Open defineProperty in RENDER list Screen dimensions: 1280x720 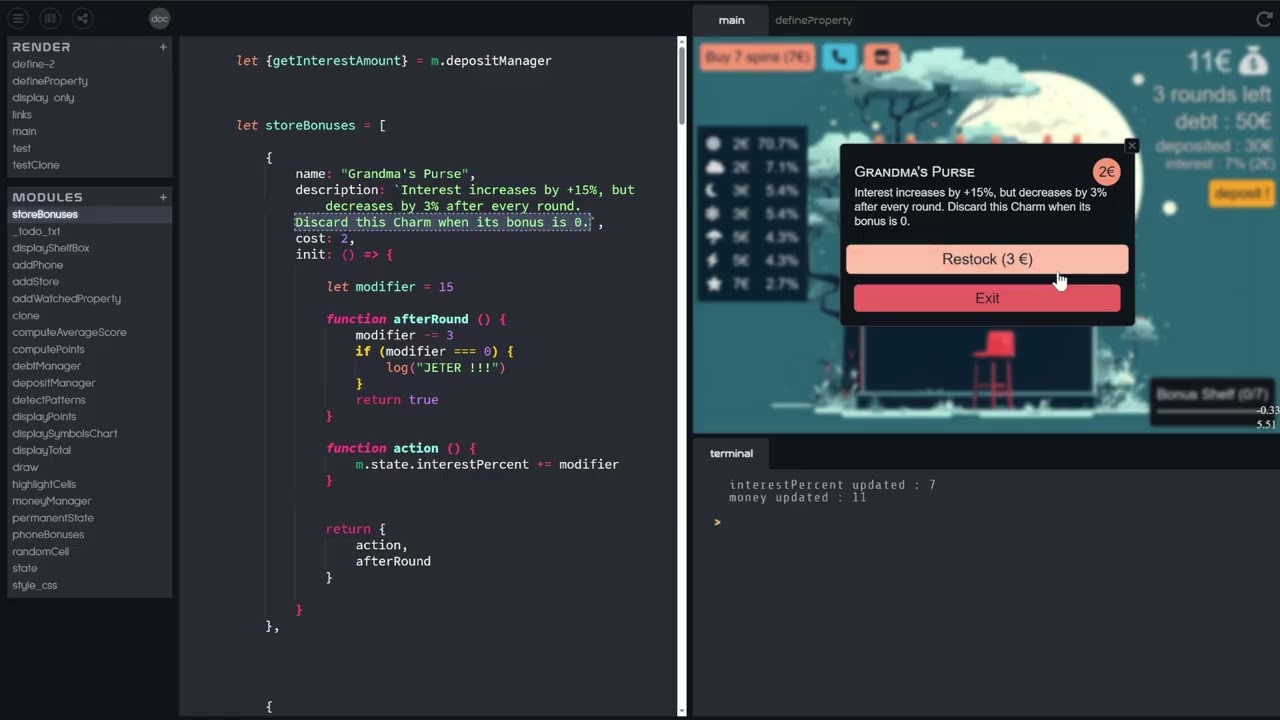point(50,81)
